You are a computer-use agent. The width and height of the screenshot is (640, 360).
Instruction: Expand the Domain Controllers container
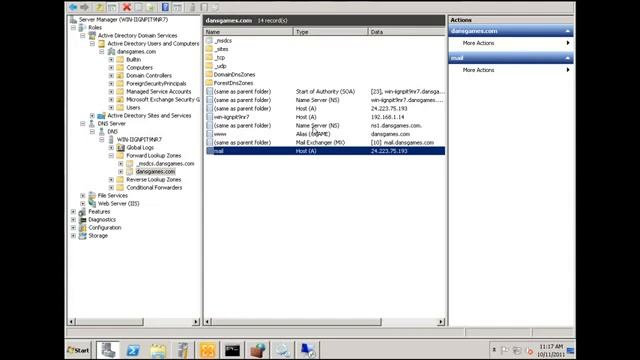point(111,76)
